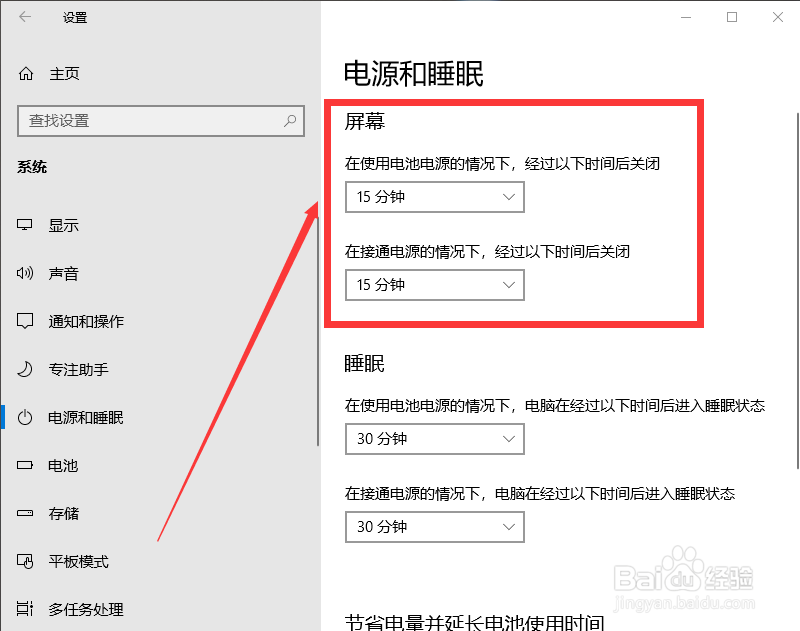
Task: Close the 设置 window
Action: [778, 17]
